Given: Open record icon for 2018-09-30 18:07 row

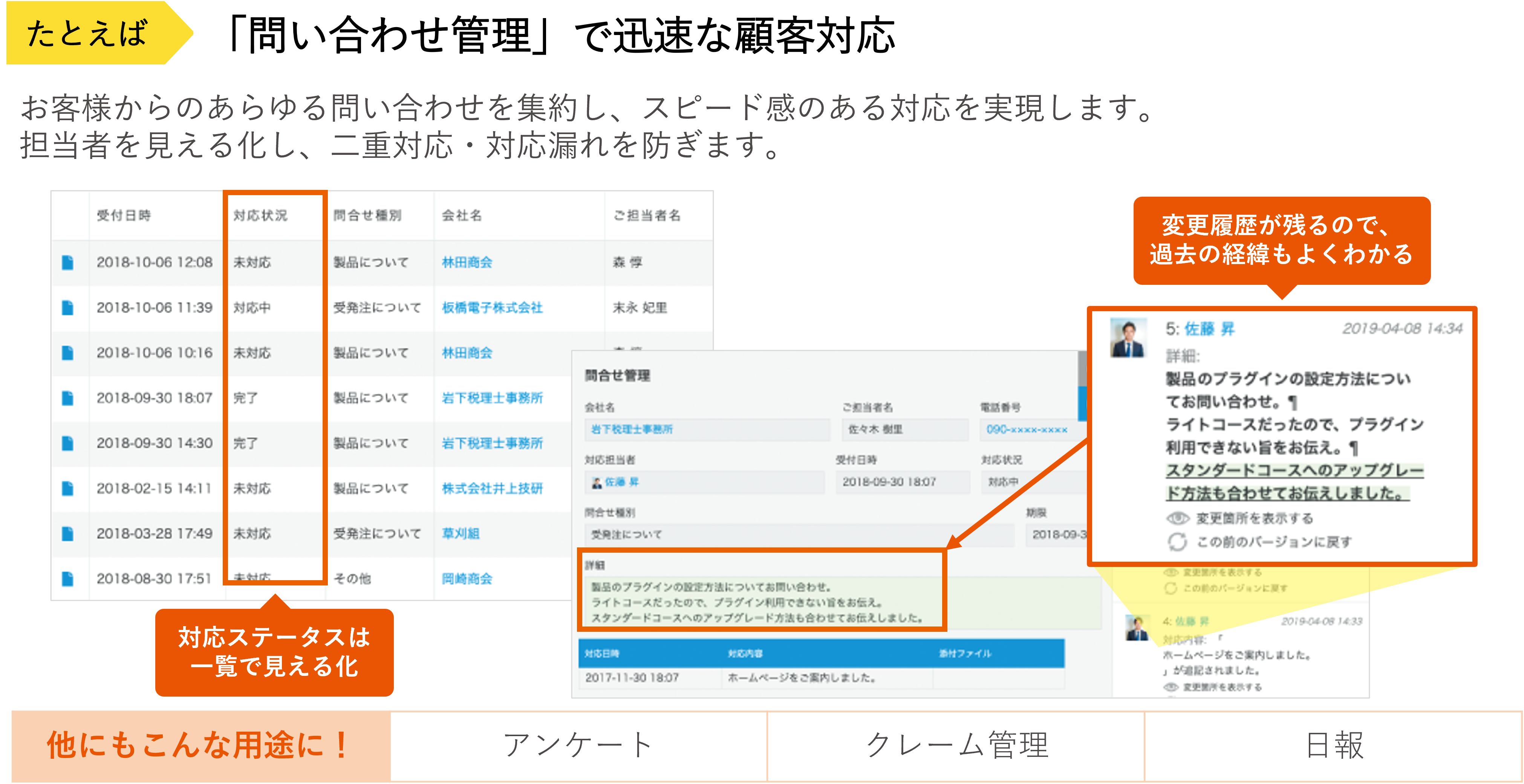Looking at the screenshot, I should (67, 398).
